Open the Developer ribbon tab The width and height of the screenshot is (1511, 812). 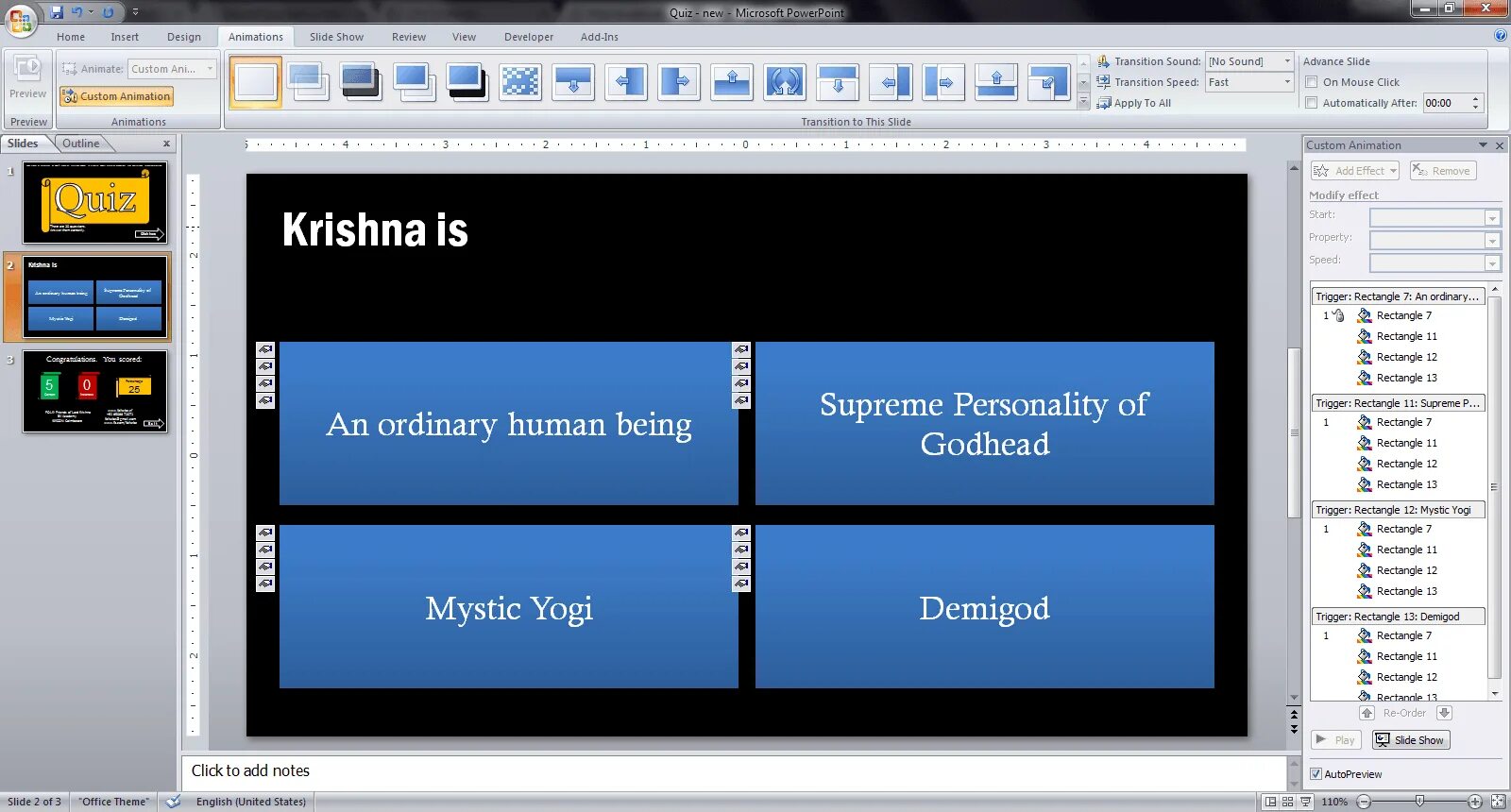point(529,37)
